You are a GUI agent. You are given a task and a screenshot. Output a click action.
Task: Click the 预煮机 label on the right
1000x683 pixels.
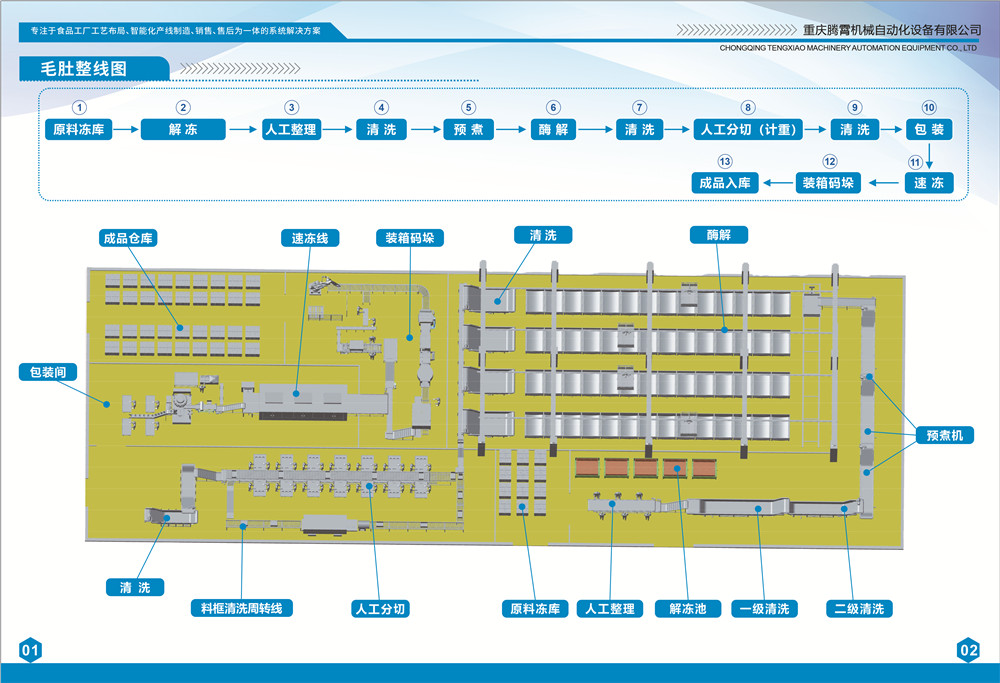943,436
